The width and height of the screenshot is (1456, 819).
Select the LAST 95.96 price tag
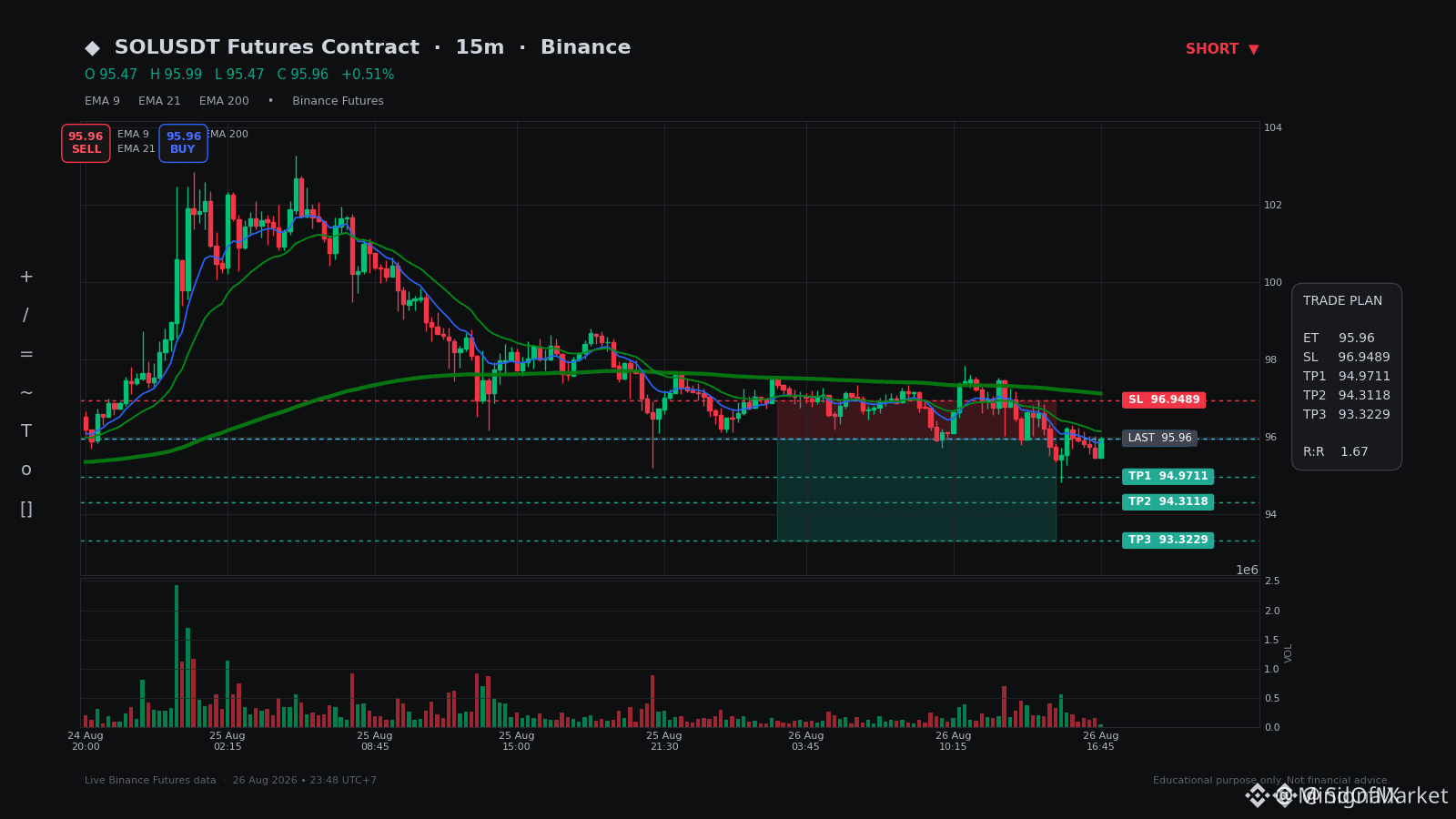(1159, 439)
